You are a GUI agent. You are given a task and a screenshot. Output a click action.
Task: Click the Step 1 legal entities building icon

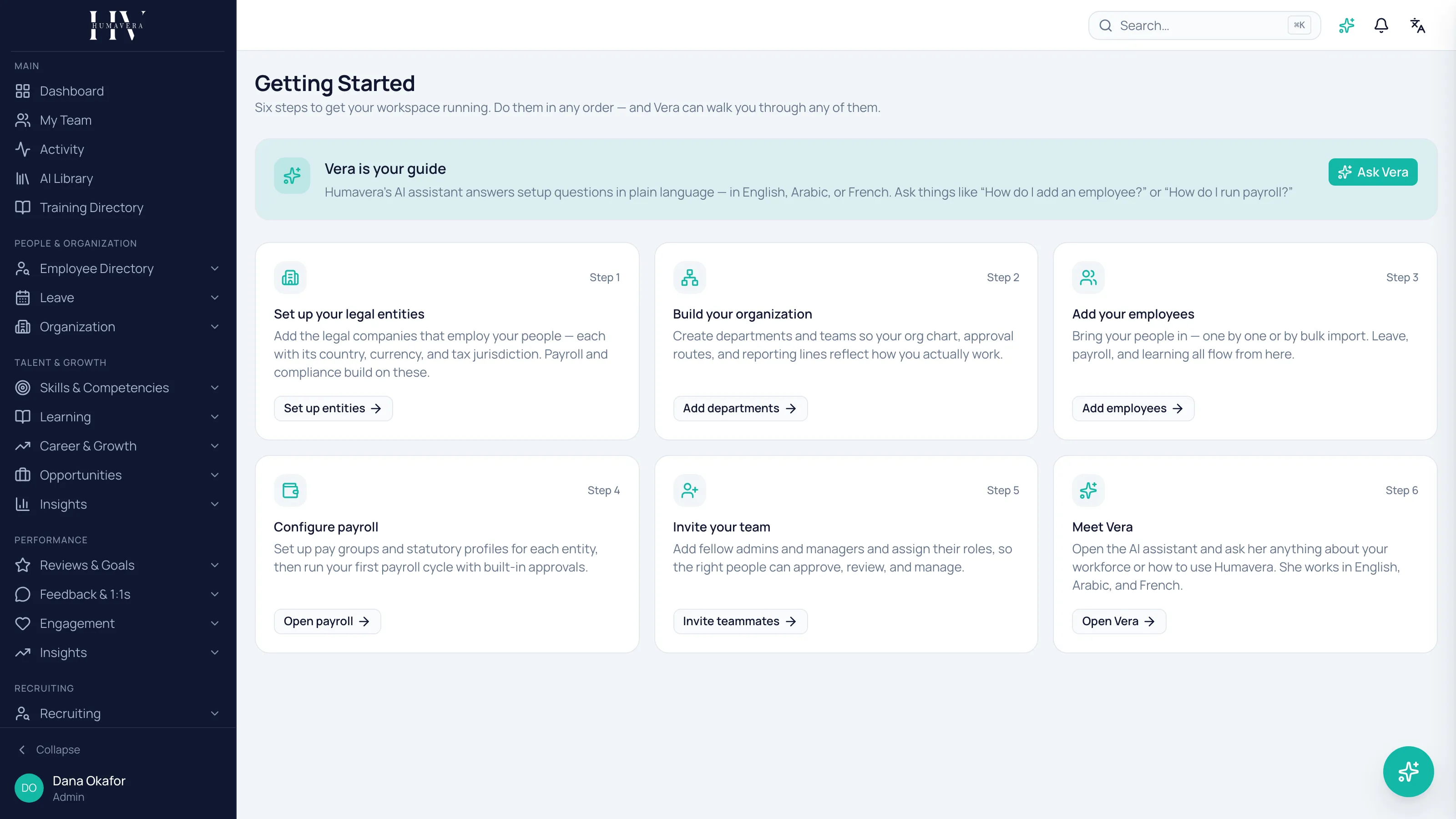[x=290, y=278]
